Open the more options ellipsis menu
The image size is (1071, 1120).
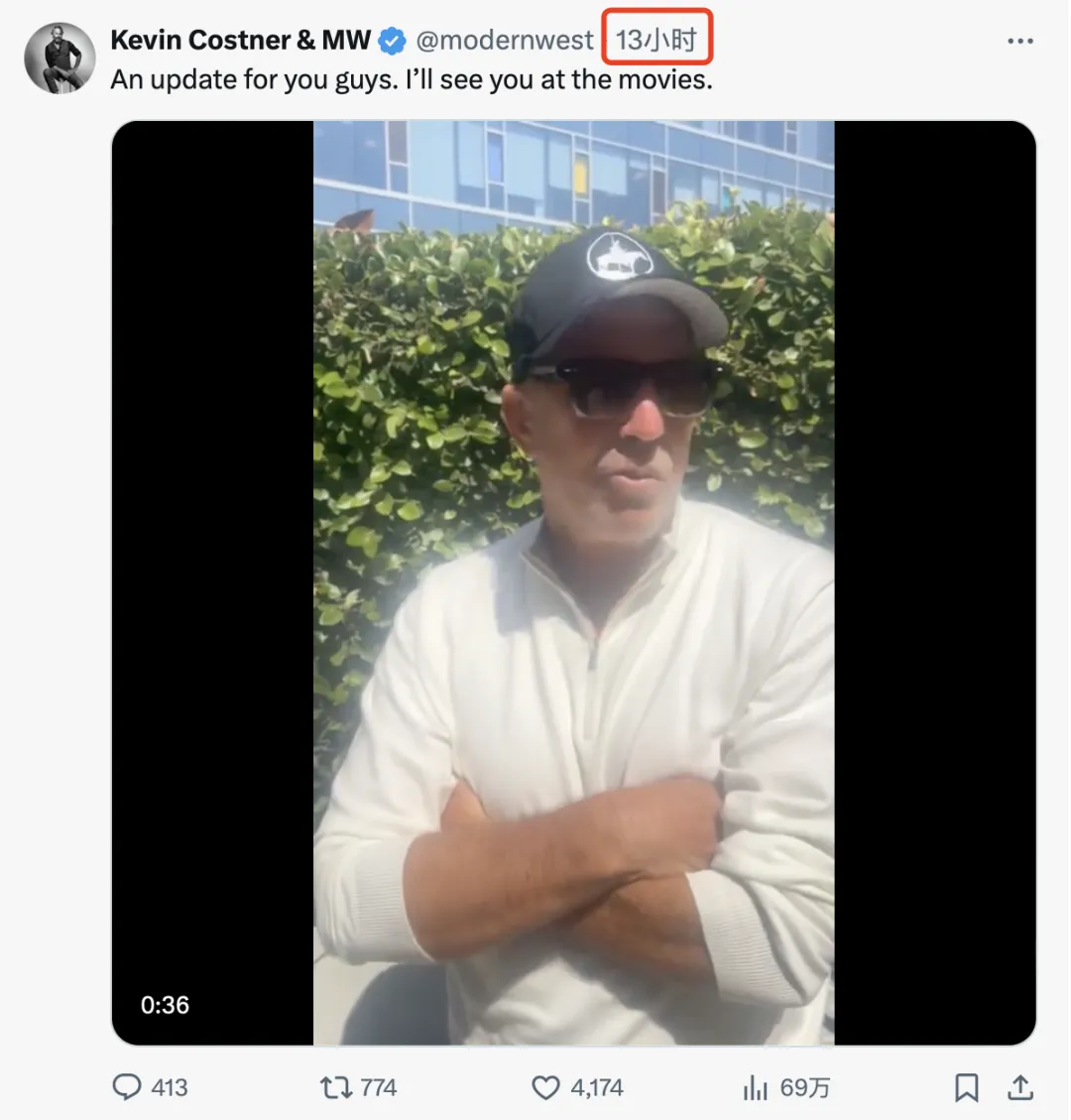tap(1019, 42)
